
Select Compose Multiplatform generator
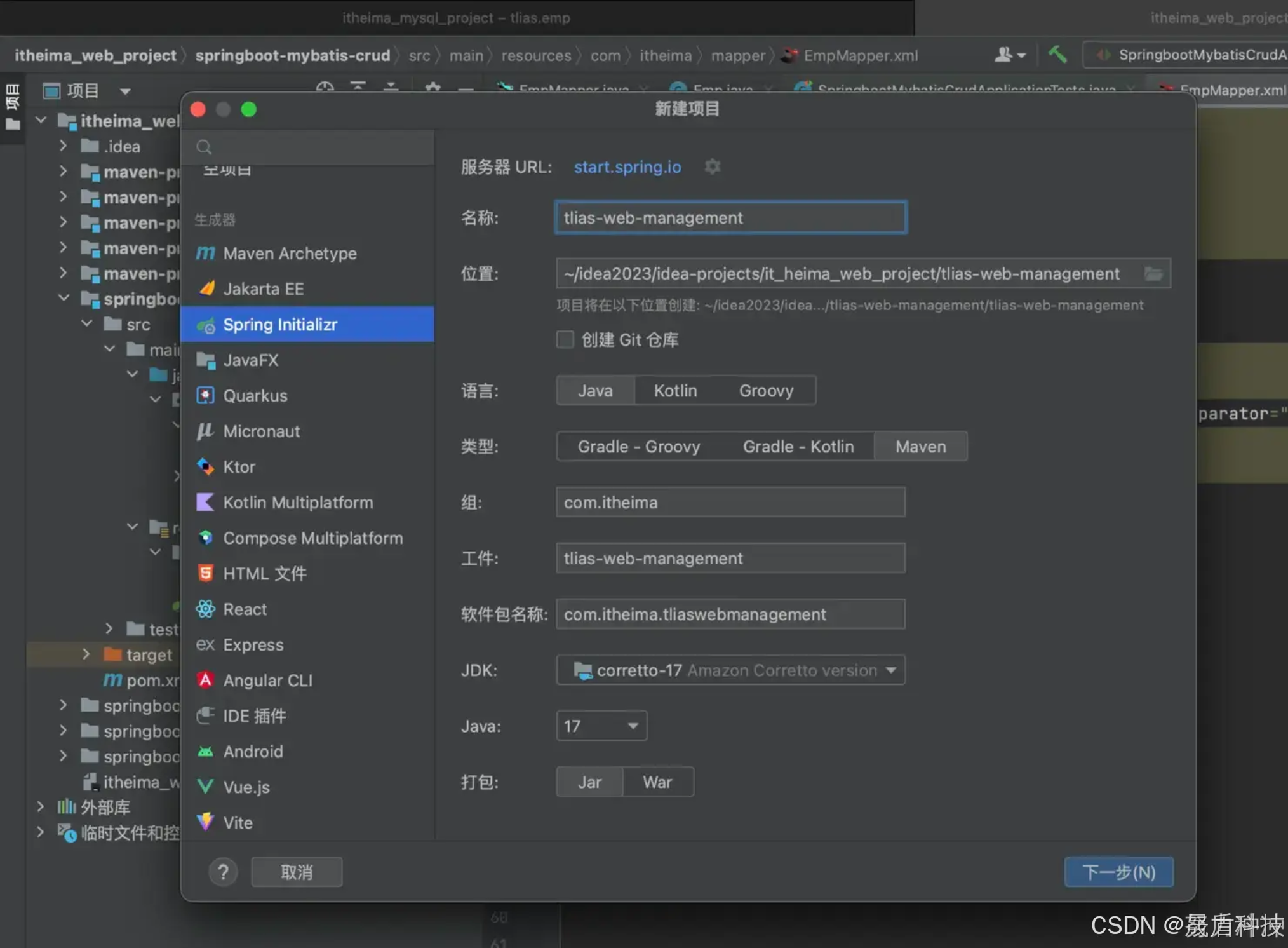(x=307, y=538)
